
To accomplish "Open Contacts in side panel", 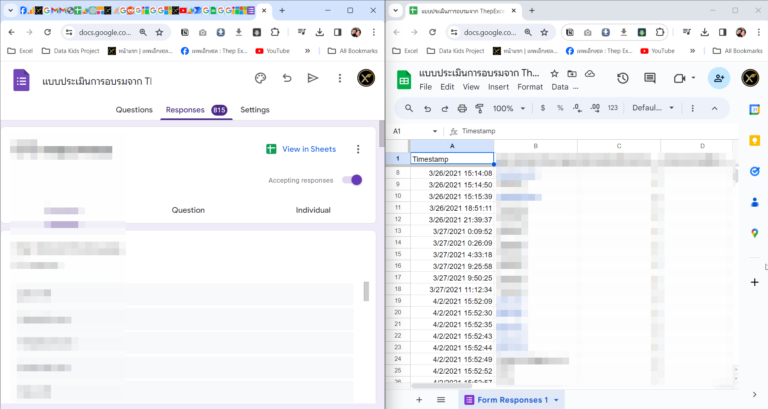I will coord(755,202).
